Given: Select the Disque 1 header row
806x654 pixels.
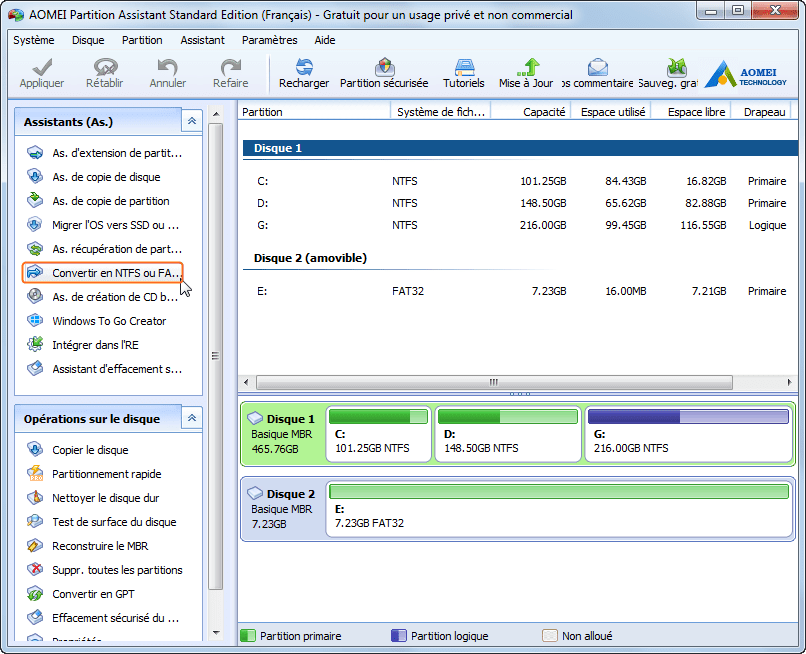Looking at the screenshot, I should point(520,148).
